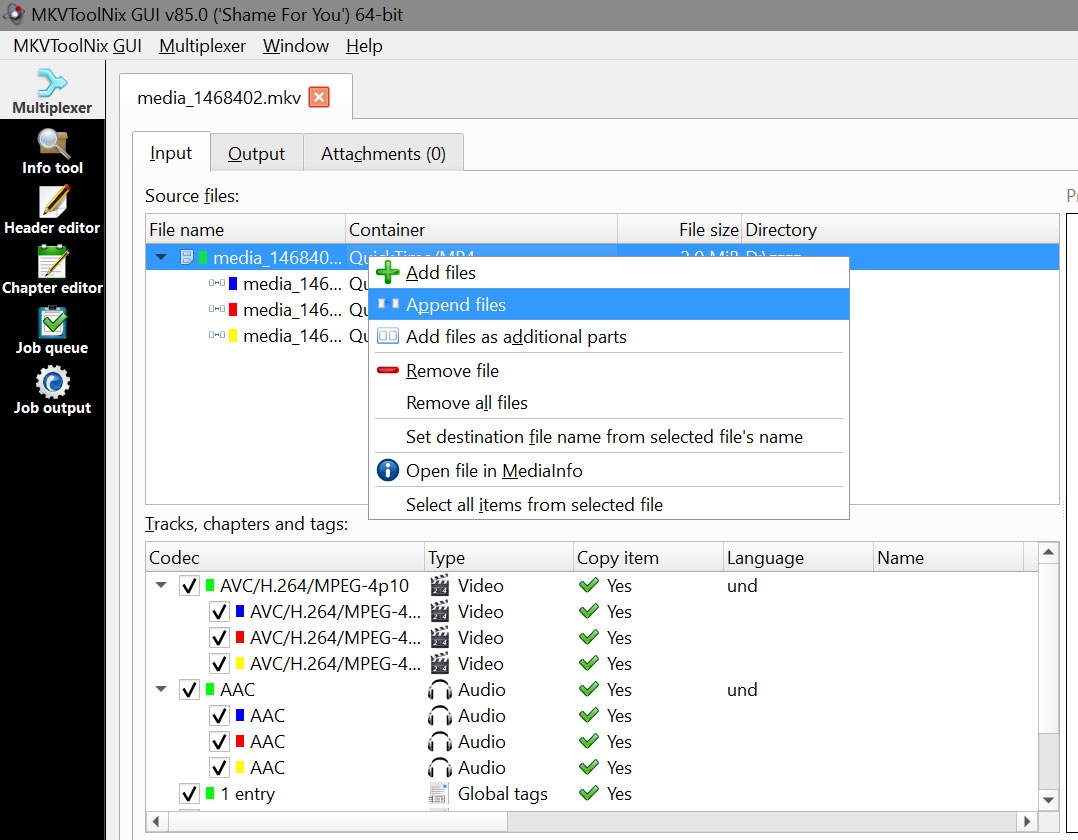Switch to the Output tab
Screen dimensions: 1078x840
[256, 153]
